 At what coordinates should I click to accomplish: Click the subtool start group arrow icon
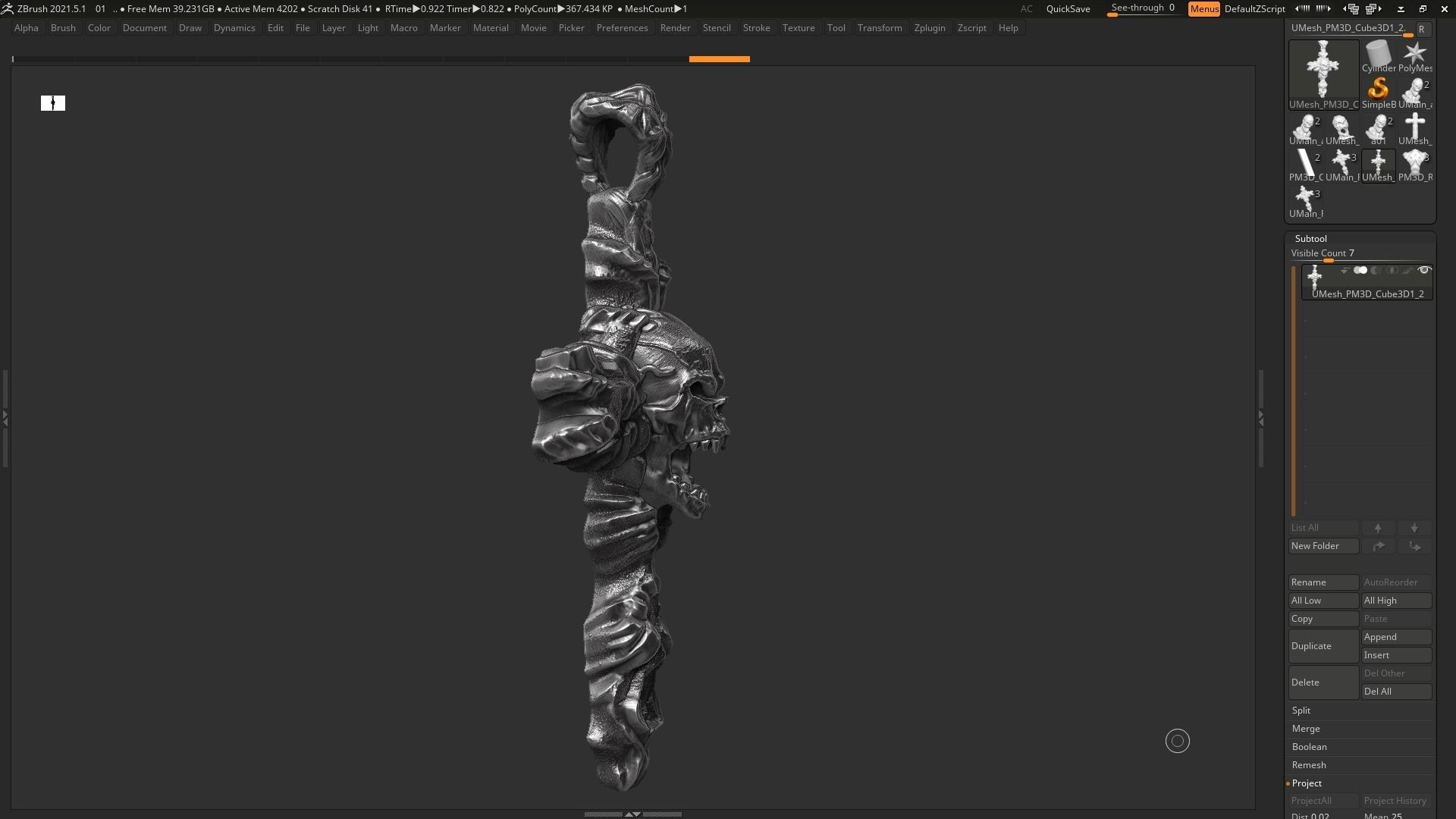pos(1345,270)
